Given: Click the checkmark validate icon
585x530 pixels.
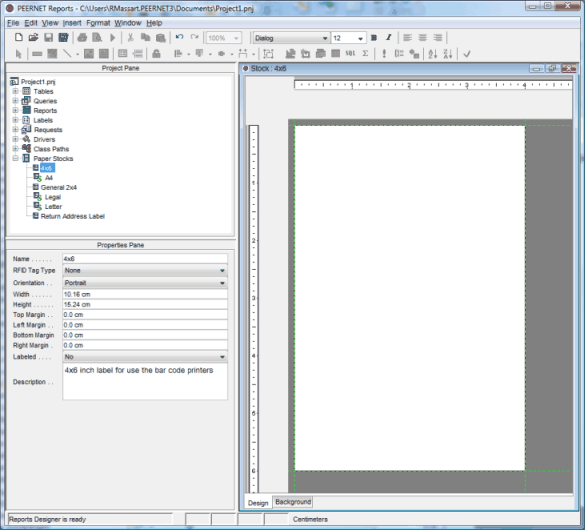Looking at the screenshot, I should click(467, 54).
